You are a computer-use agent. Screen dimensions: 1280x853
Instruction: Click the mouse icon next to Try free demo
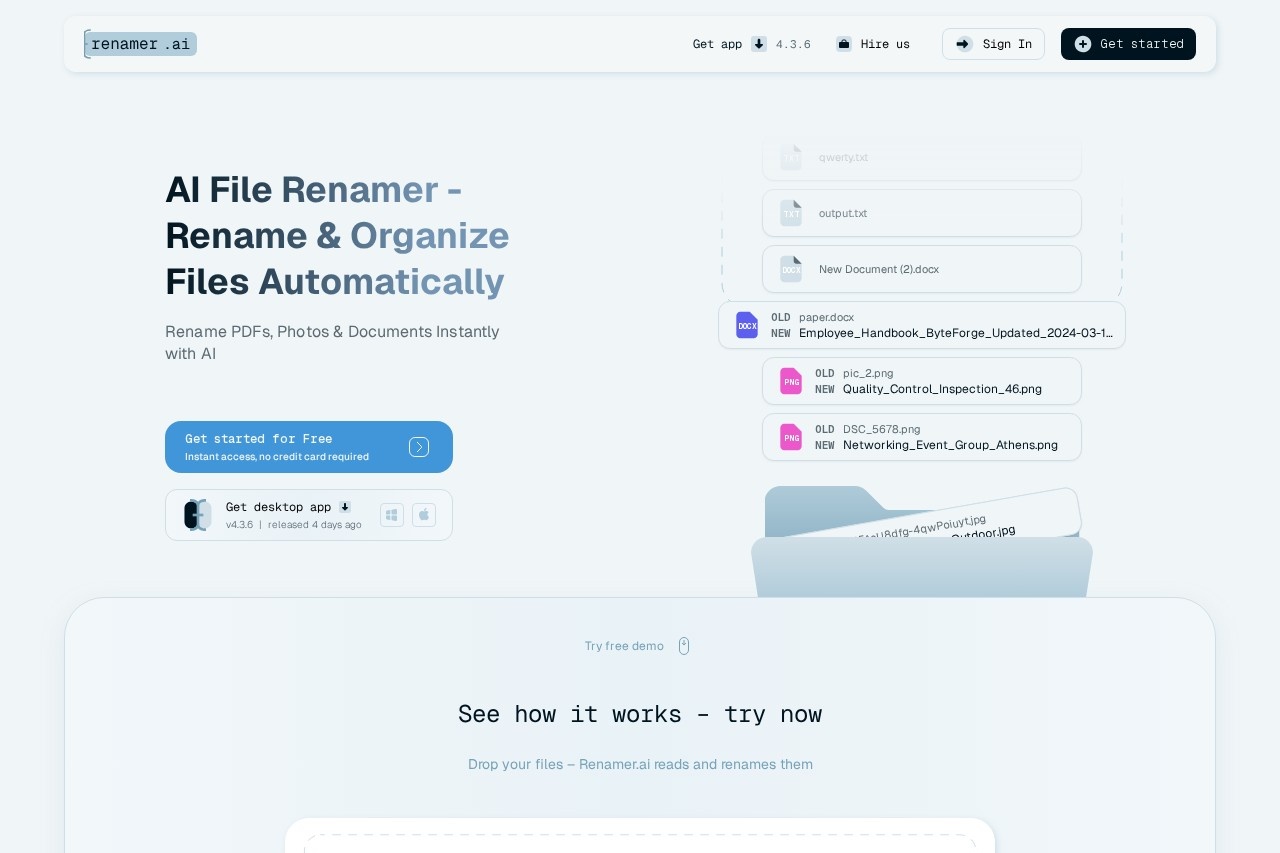click(x=684, y=646)
